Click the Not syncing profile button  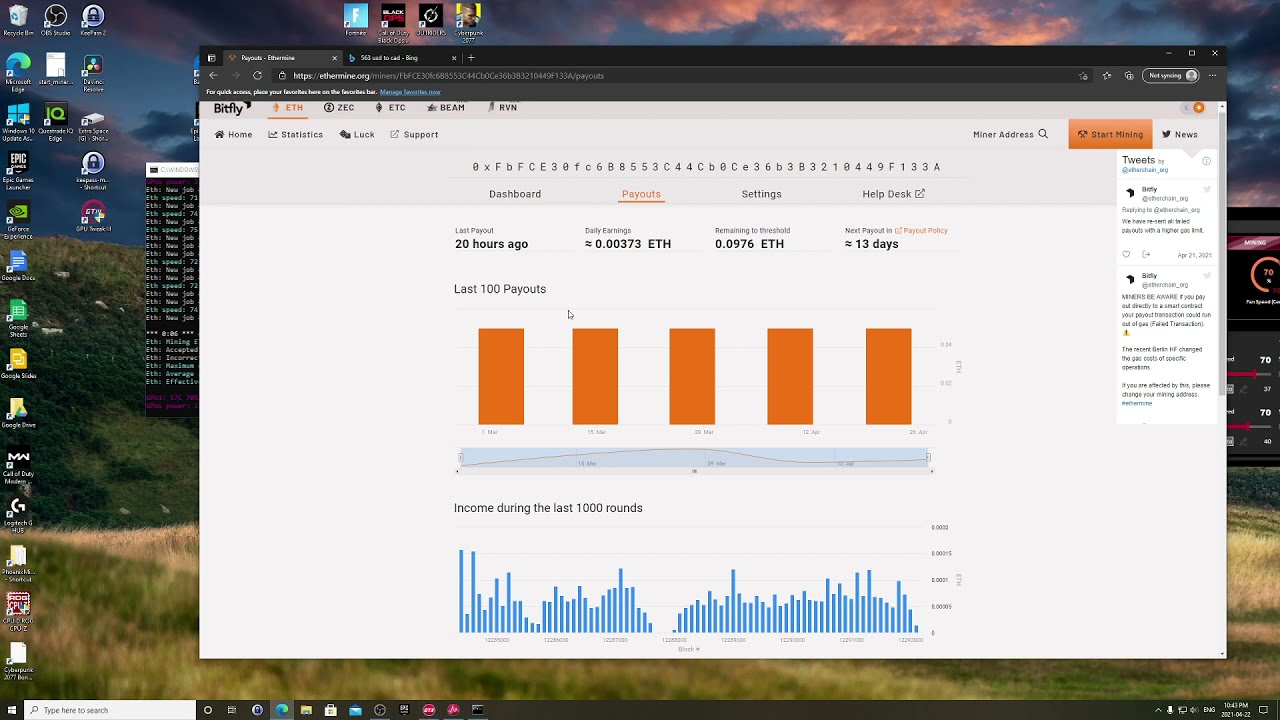pos(1172,76)
